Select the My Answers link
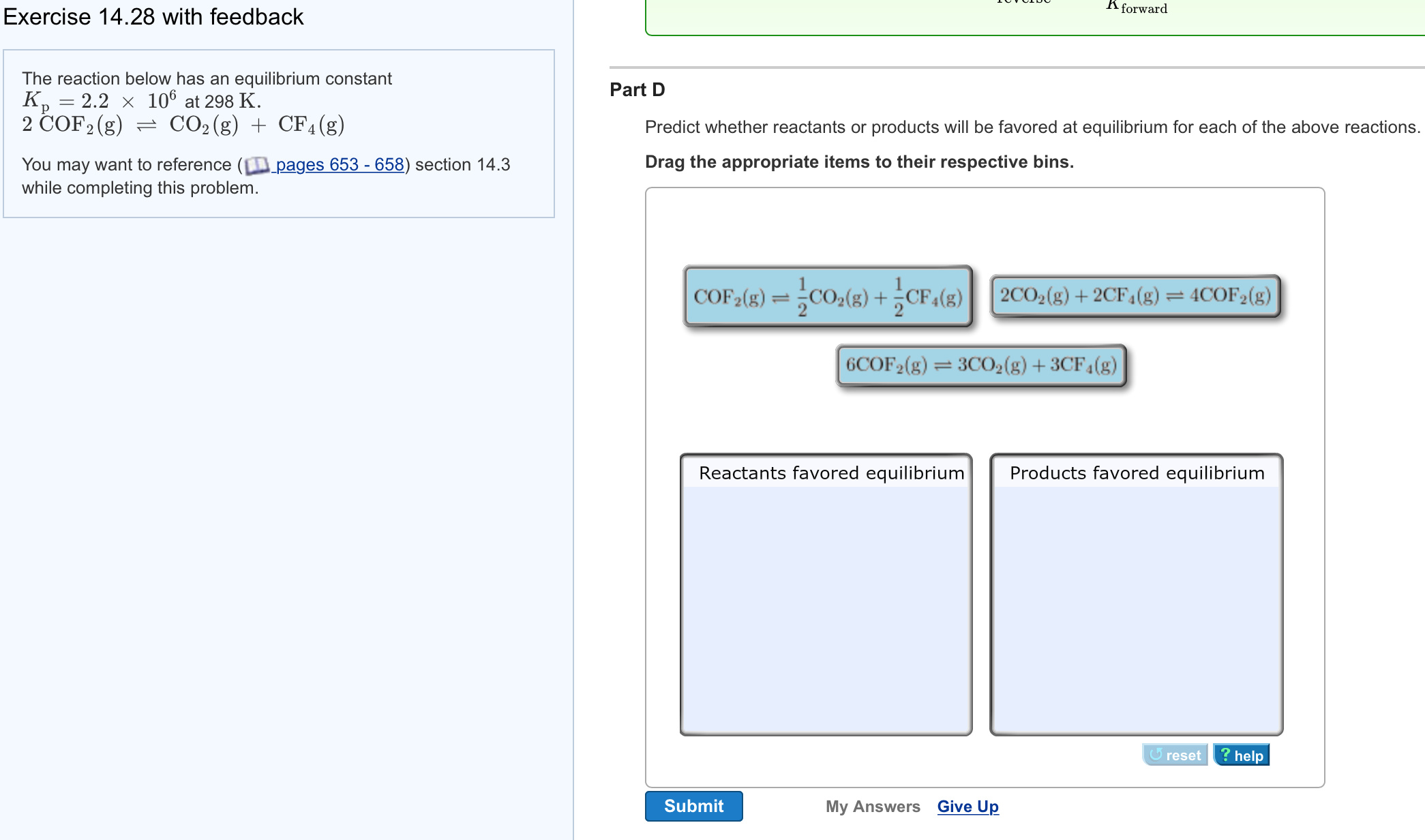Screen dimensions: 1425x840 tap(873, 807)
